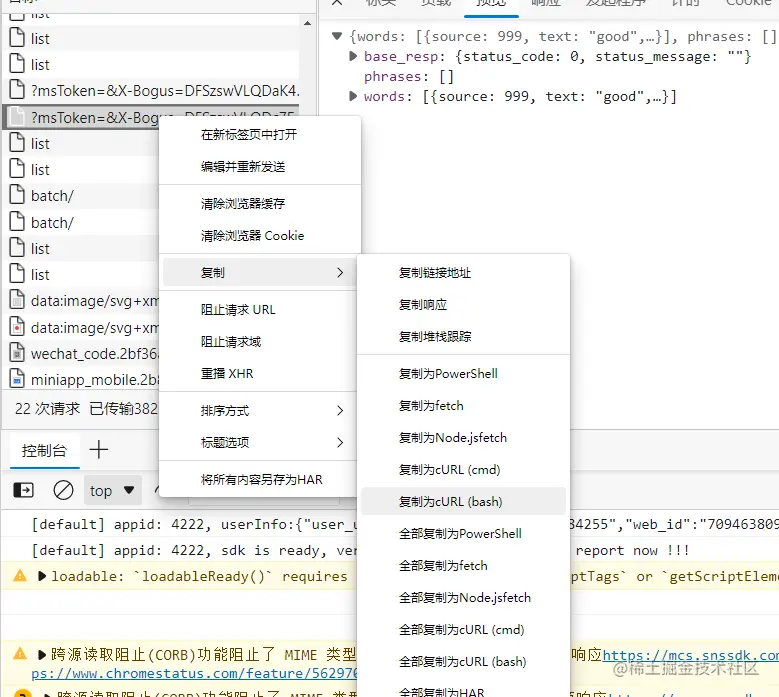
Task: Select the second batch/ request
Action: (82, 223)
